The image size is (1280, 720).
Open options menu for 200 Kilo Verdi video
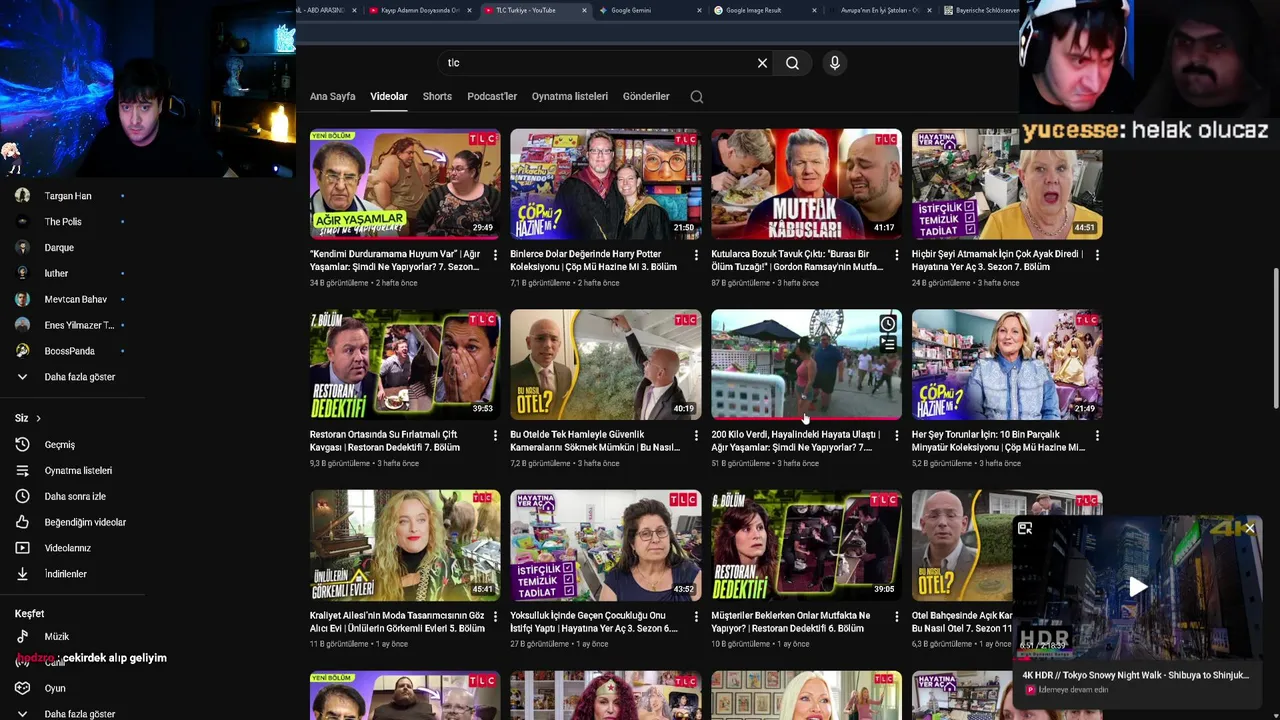(896, 436)
